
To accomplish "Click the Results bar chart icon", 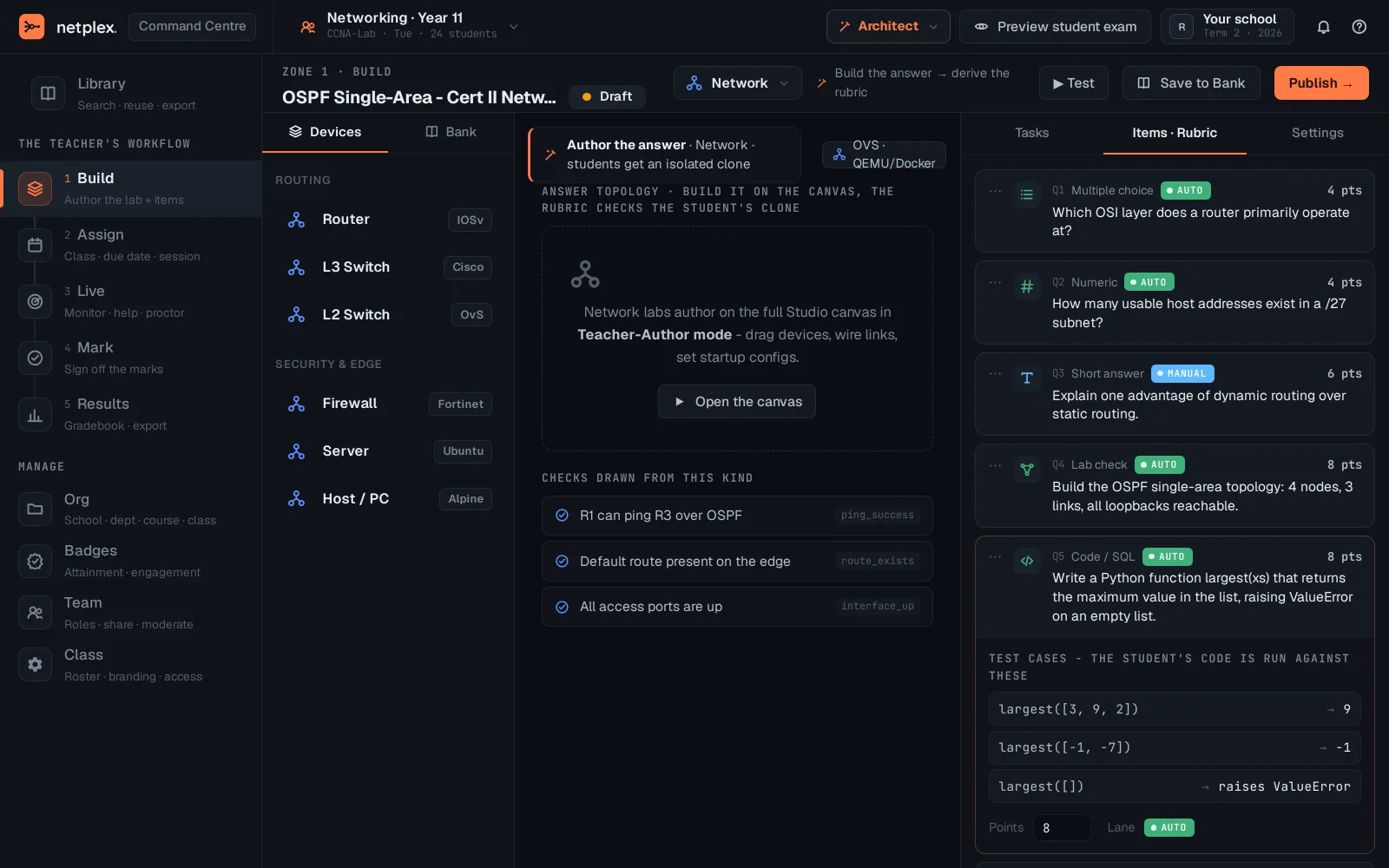I will click(35, 414).
